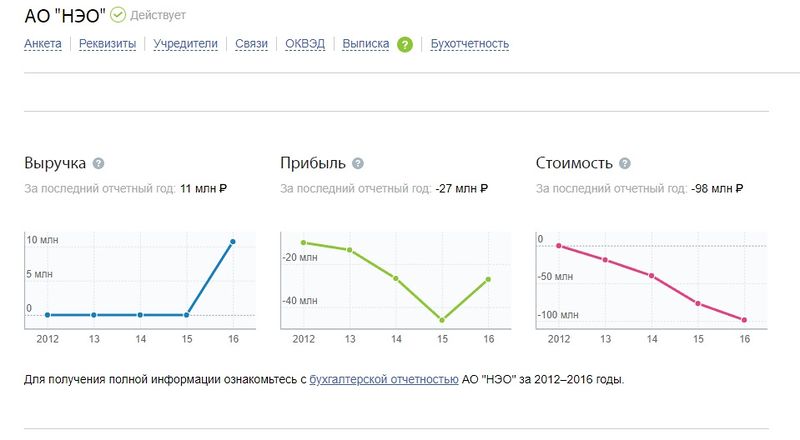Open the Реквизиты tab

tap(108, 44)
